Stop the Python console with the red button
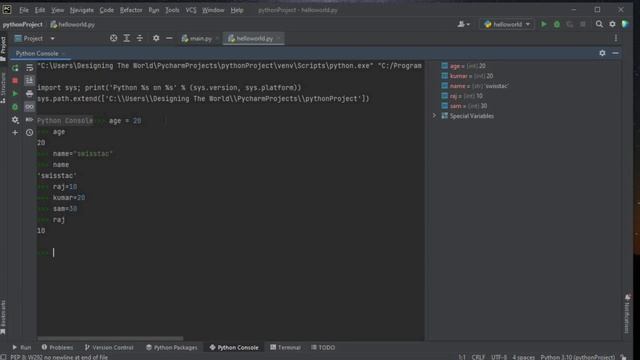Image resolution: width=640 pixels, height=360 pixels. pos(15,81)
